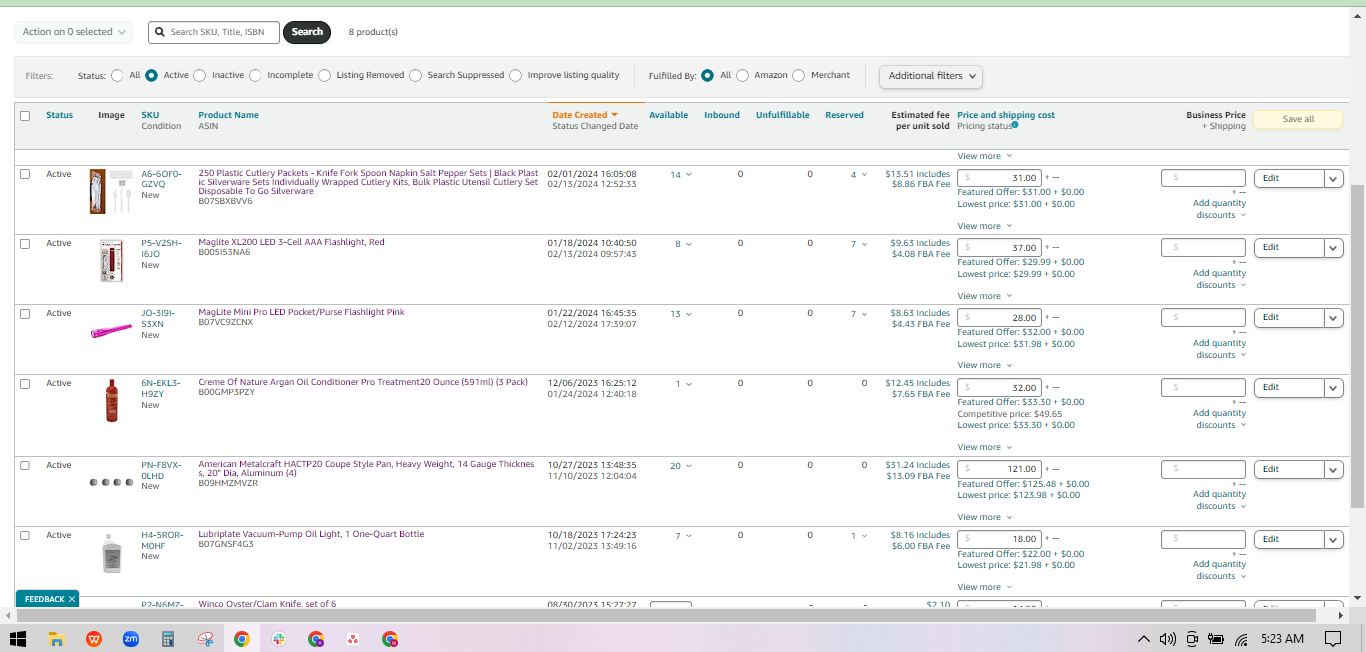Viewport: 1366px width, 652px height.
Task: Click the volume icon in the system tray
Action: pos(1167,638)
